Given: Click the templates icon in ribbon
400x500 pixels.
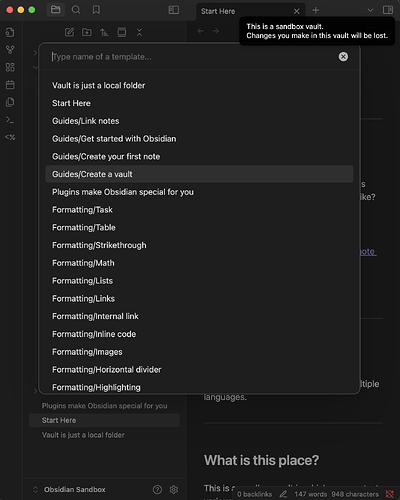Looking at the screenshot, I should coord(10,102).
